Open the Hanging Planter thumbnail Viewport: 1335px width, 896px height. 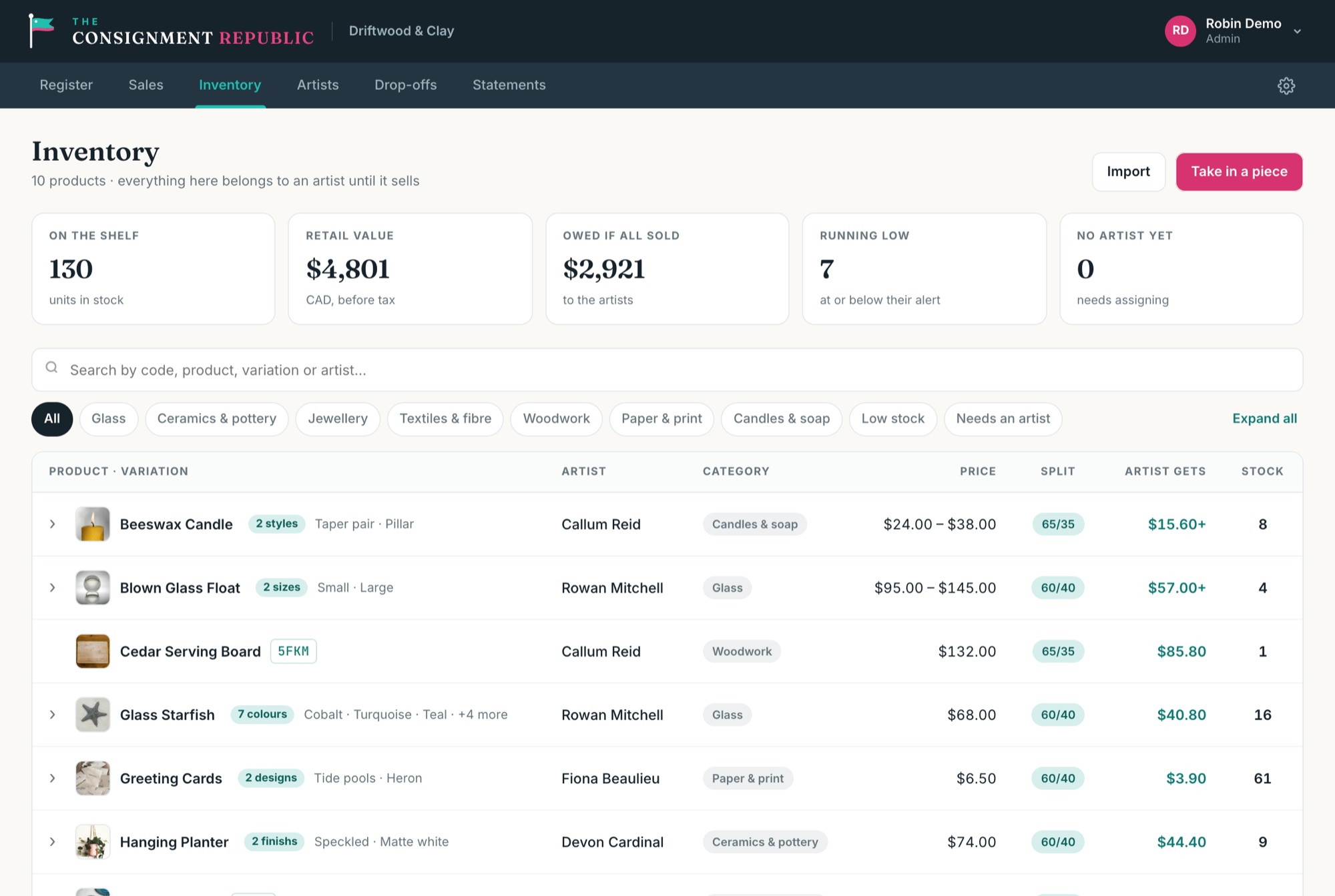coord(93,842)
